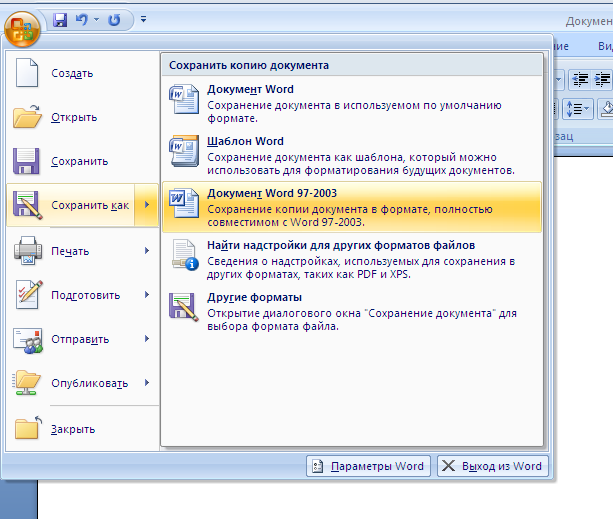Open Customize Quick Access Toolbar dropdown
This screenshot has width=613, height=519.
coord(143,19)
